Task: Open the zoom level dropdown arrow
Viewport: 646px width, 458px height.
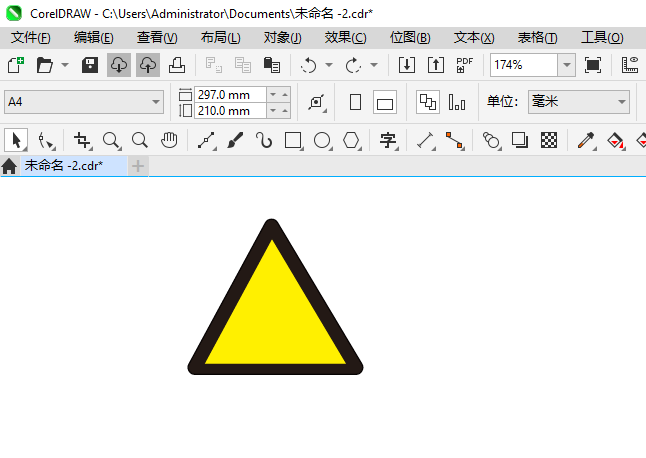Action: pos(566,65)
